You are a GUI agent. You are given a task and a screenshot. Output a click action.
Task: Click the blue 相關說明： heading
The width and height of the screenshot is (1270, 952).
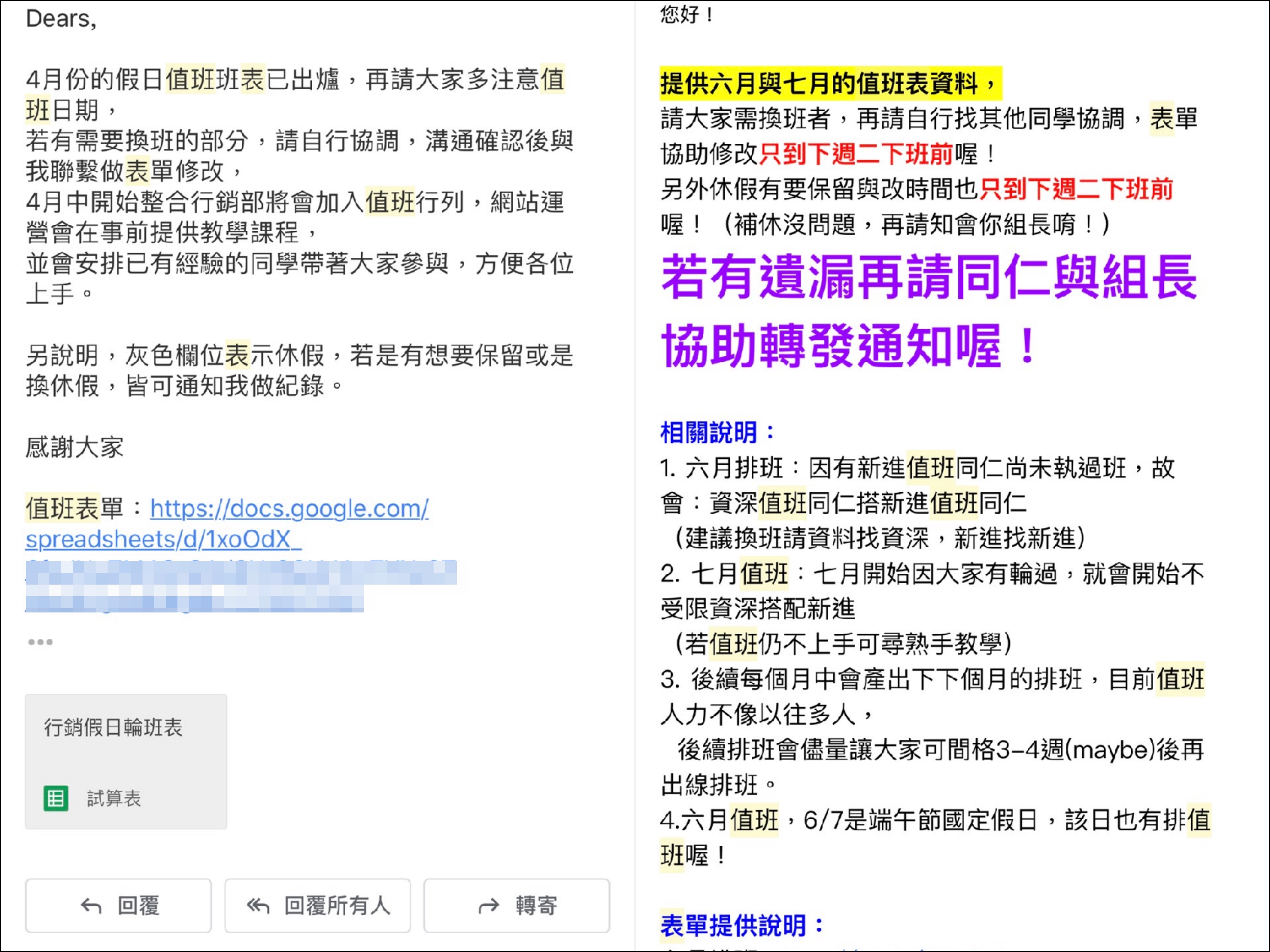click(x=718, y=432)
